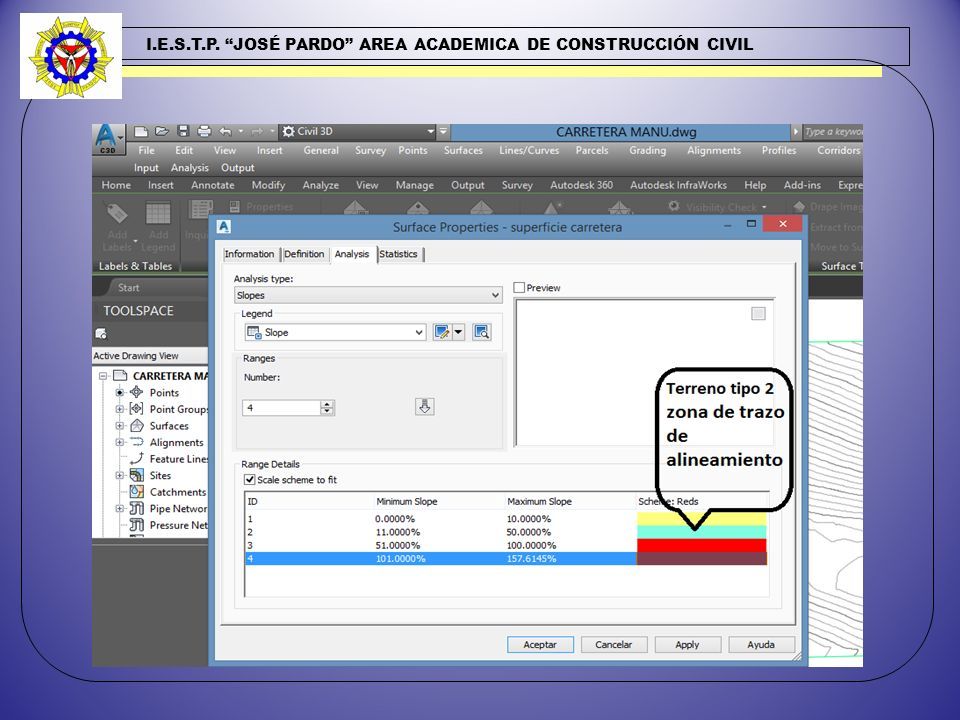Collapse the CARRETERA drawing tree node

[103, 376]
